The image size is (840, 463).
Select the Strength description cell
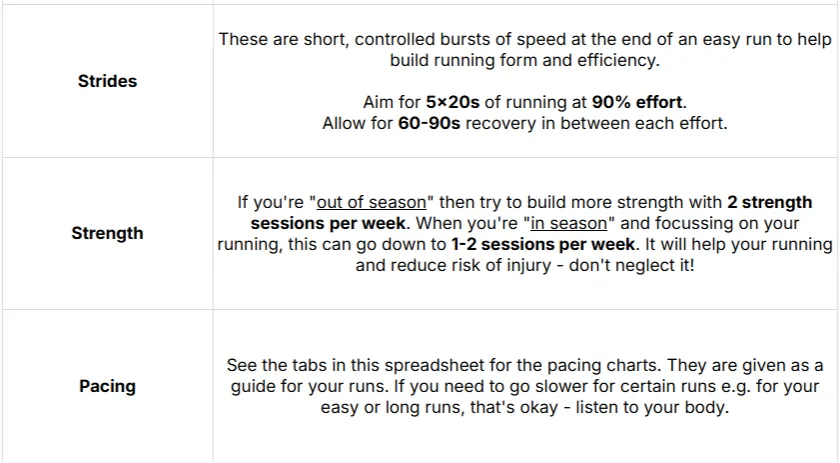[x=525, y=233]
